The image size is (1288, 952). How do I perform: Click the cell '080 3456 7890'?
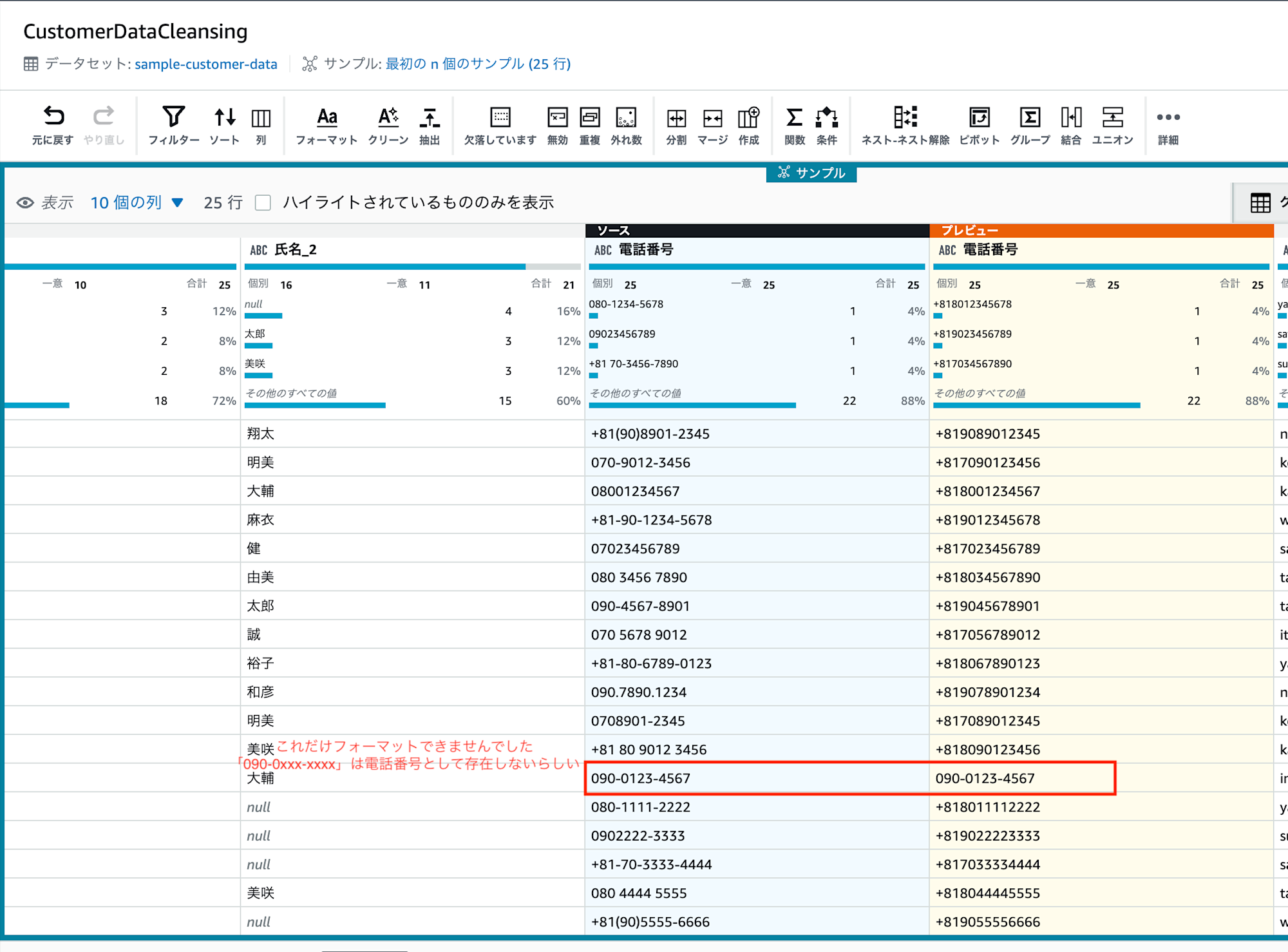[757, 577]
